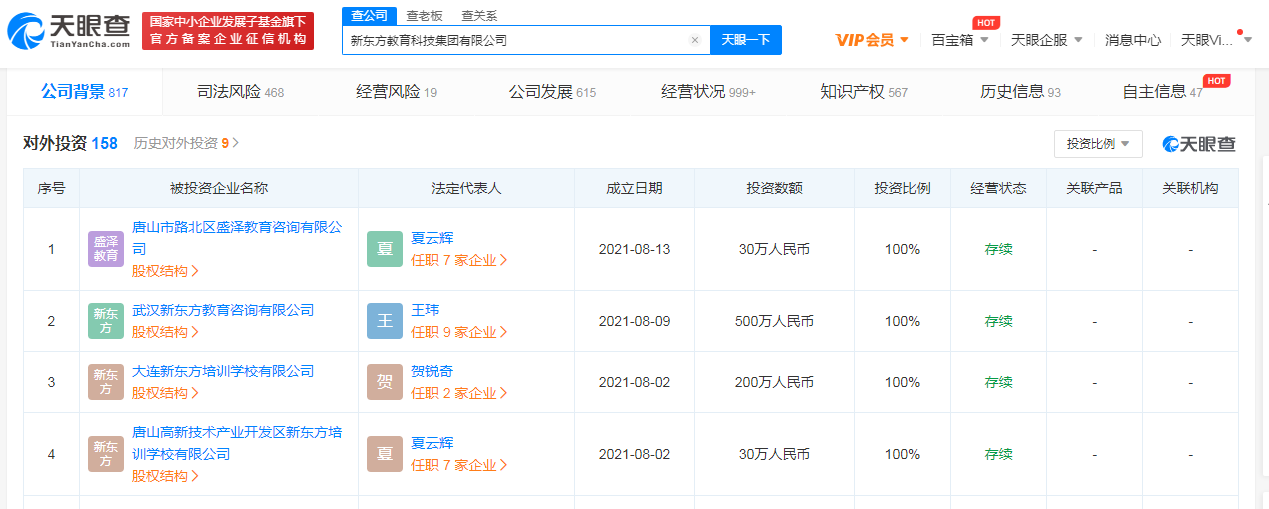
Task: Open 历史对外投资 link
Action: point(186,143)
